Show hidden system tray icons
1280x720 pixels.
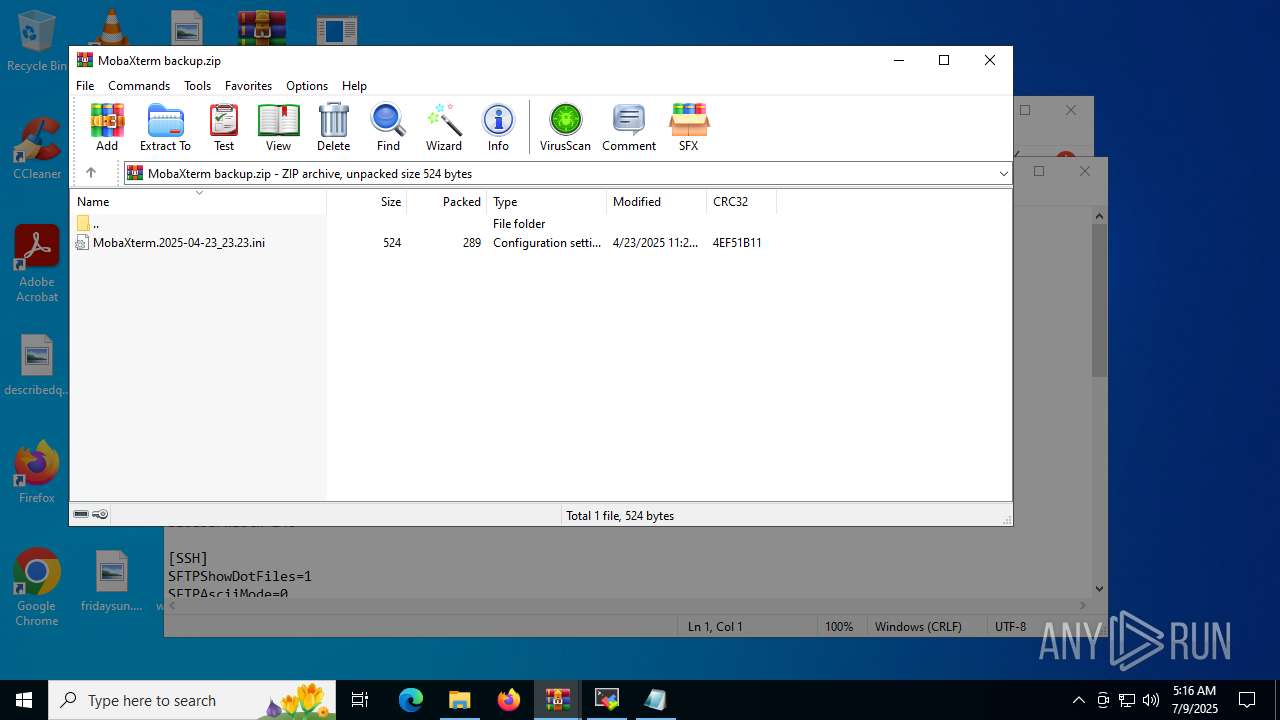click(x=1078, y=700)
